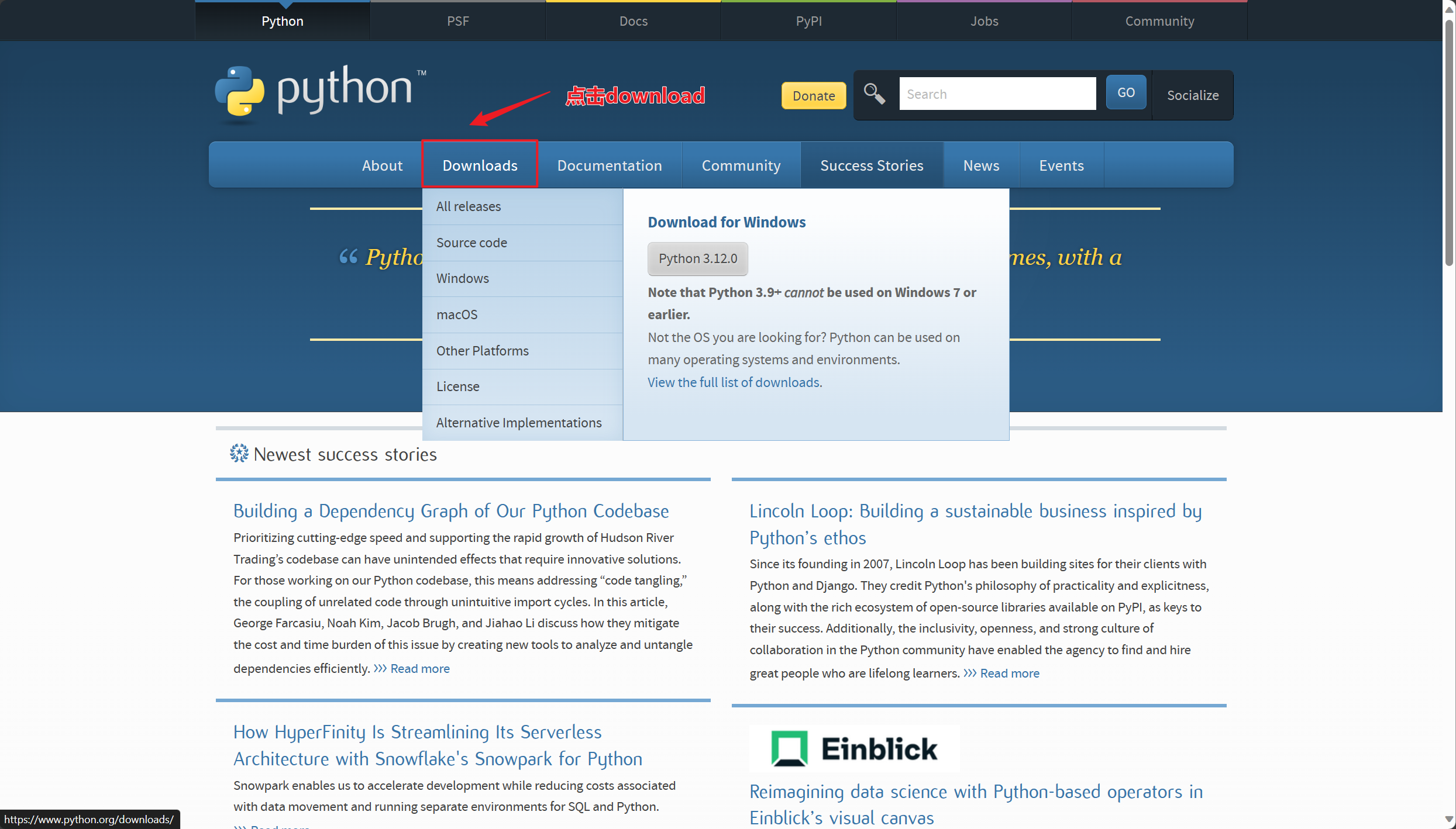Image resolution: width=1456 pixels, height=829 pixels.
Task: Select the Success Stories navigation item
Action: pos(872,165)
